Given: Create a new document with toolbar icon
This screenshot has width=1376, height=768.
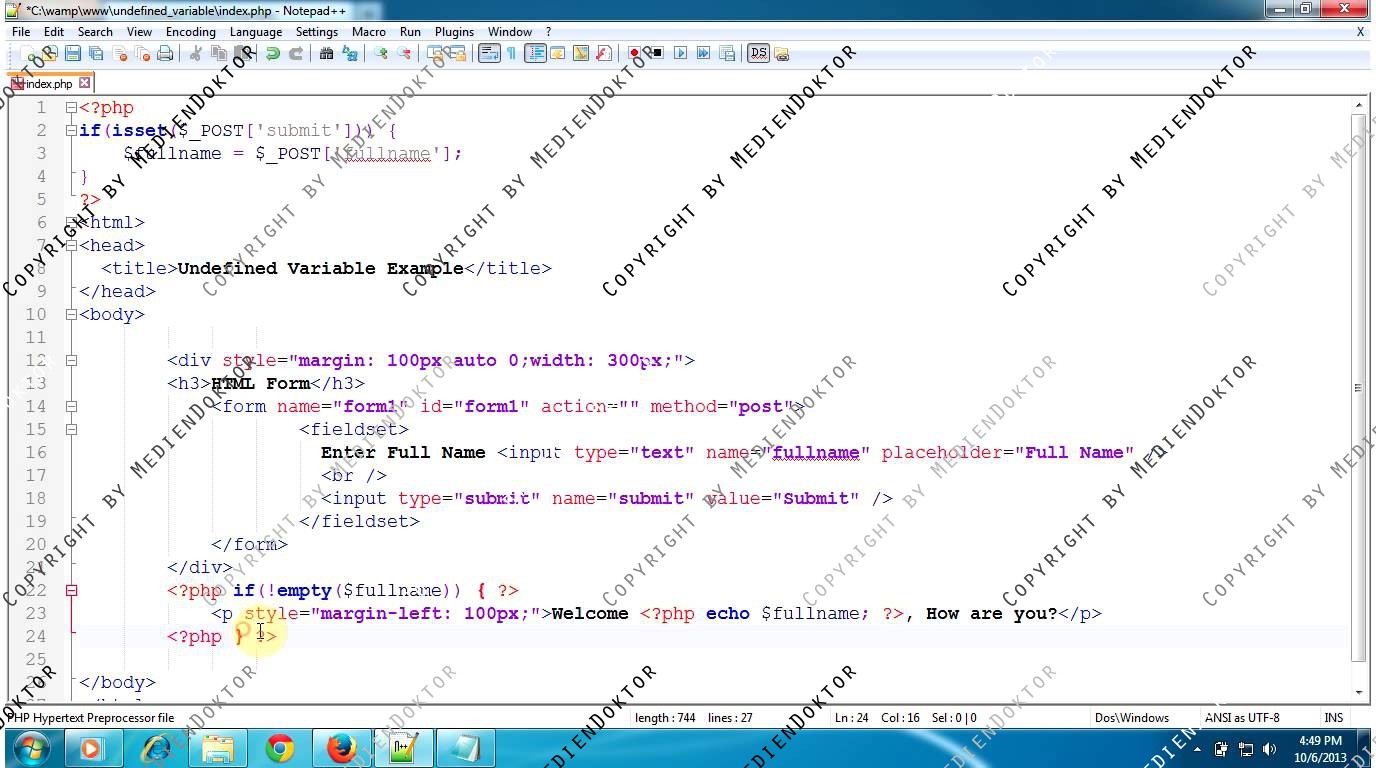Looking at the screenshot, I should tap(27, 53).
